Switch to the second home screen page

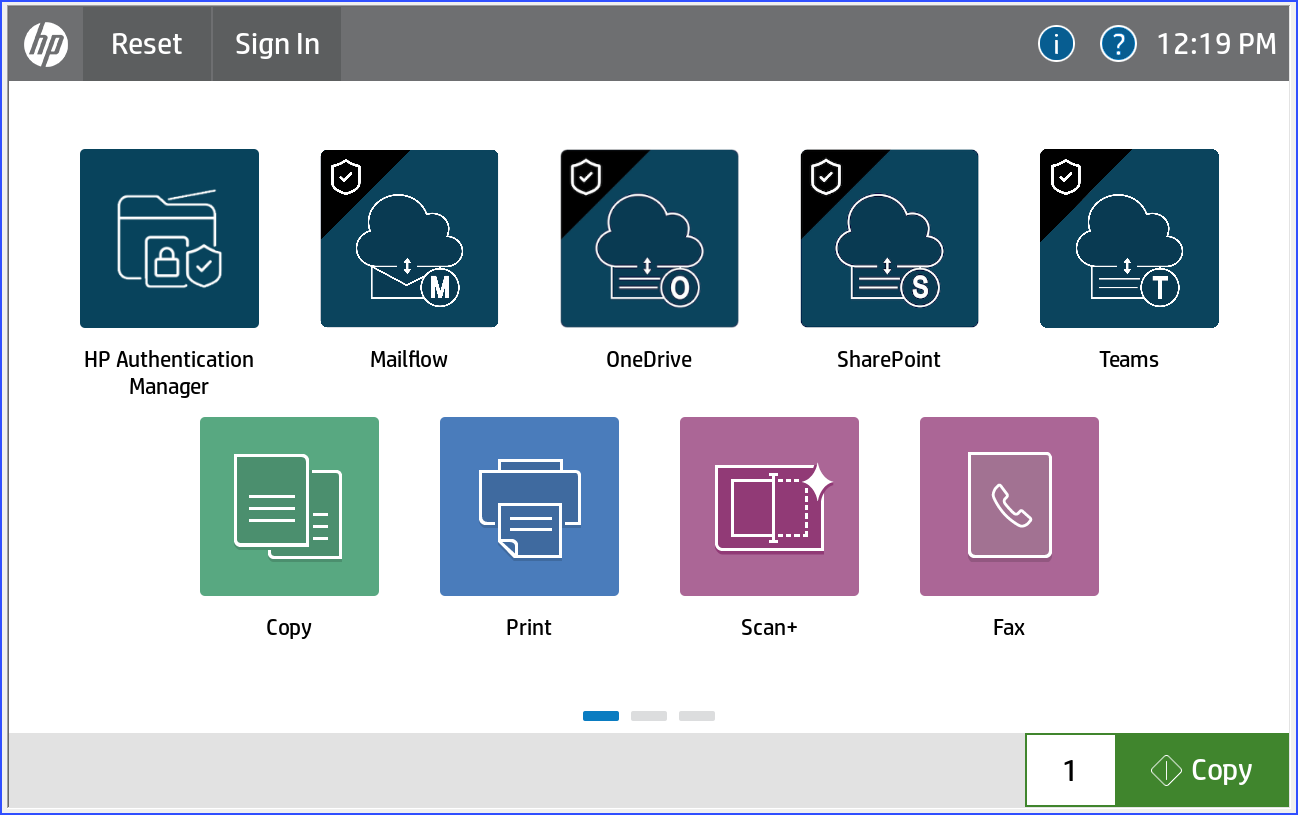click(x=649, y=716)
